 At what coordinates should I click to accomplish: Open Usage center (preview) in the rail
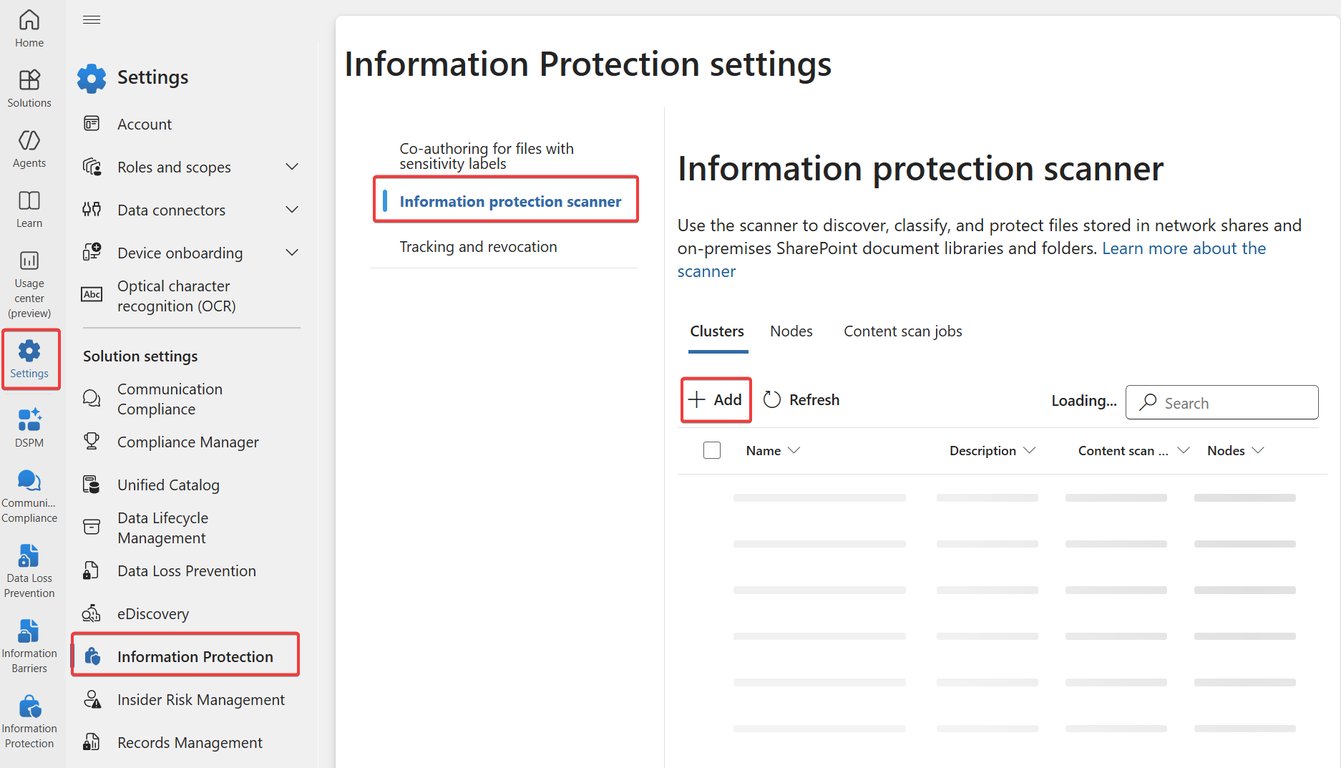(x=29, y=283)
